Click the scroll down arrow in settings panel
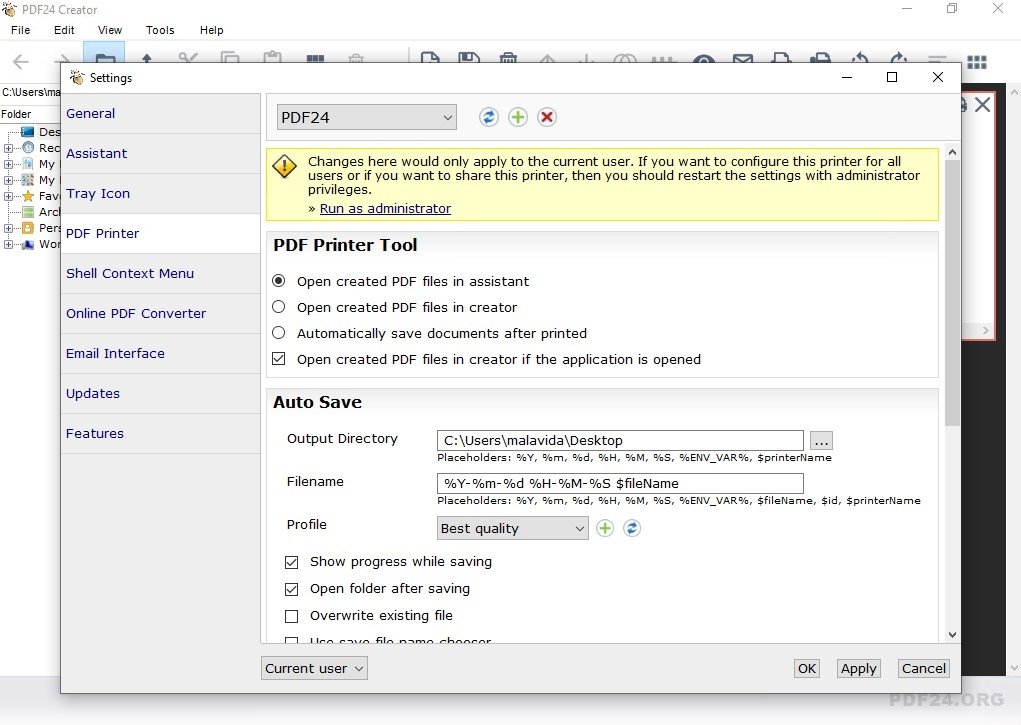Screen dimensions: 1021x725 tap(952, 635)
